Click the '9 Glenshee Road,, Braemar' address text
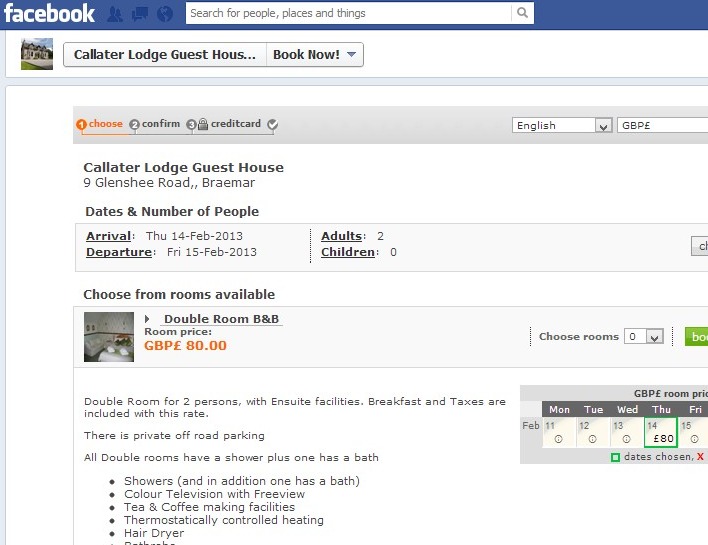Image resolution: width=708 pixels, height=545 pixels. coord(169,183)
